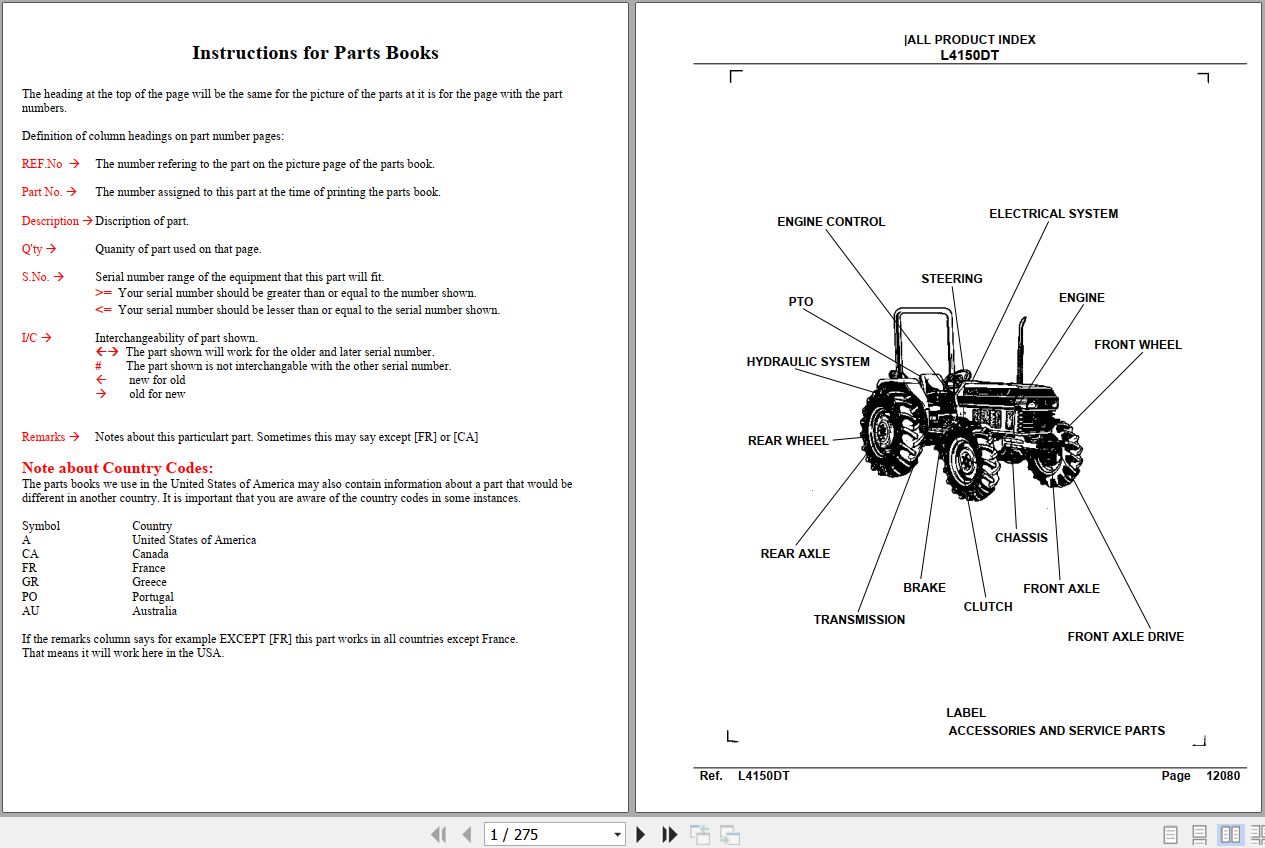Open the page number dropdown arrow
The width and height of the screenshot is (1265, 848).
pyautogui.click(x=617, y=835)
